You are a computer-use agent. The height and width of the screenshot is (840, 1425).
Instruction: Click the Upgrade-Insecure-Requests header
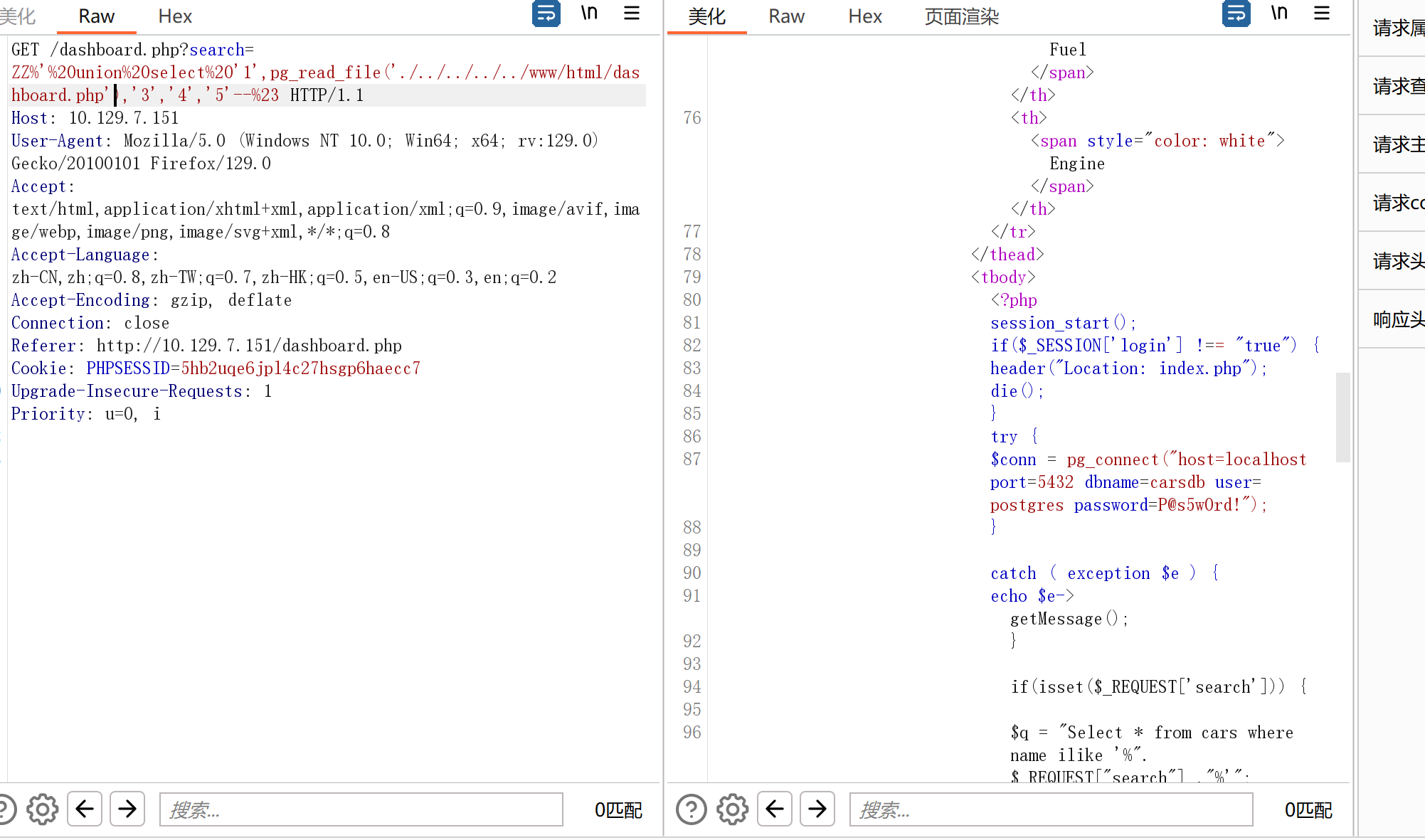(x=142, y=391)
